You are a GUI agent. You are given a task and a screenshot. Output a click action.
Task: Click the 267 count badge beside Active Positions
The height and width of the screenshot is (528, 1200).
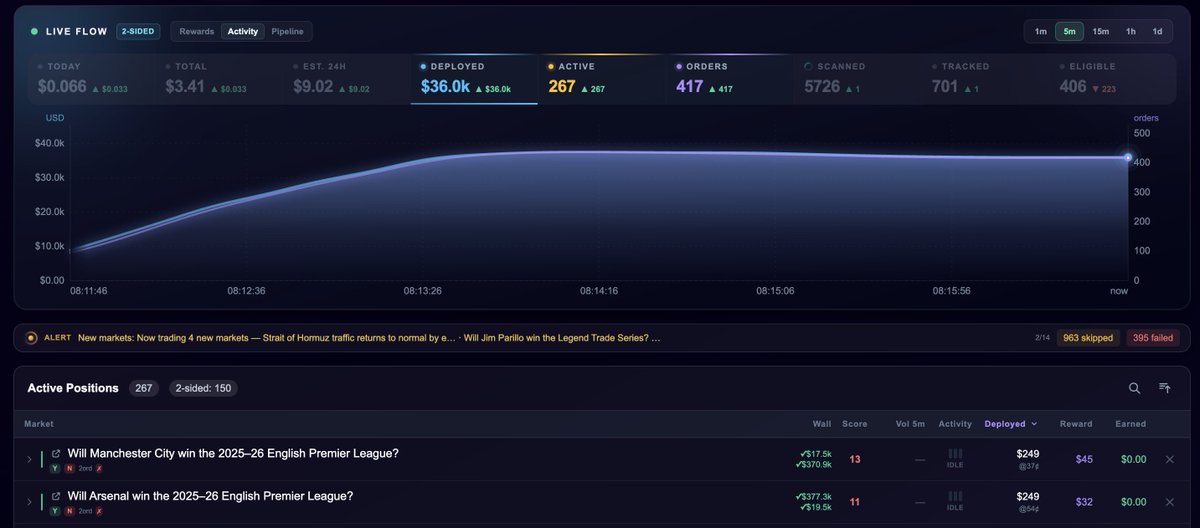click(144, 388)
